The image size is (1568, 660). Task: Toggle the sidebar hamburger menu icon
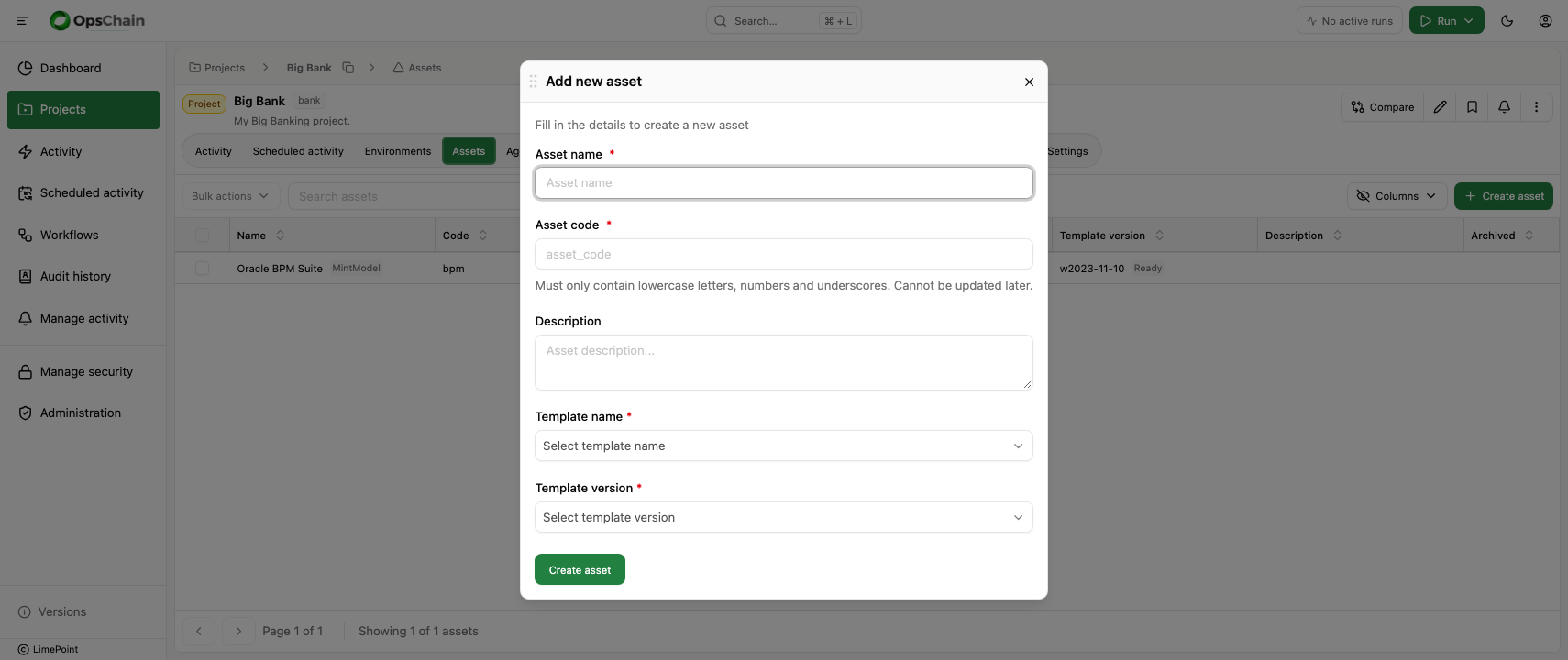point(22,20)
